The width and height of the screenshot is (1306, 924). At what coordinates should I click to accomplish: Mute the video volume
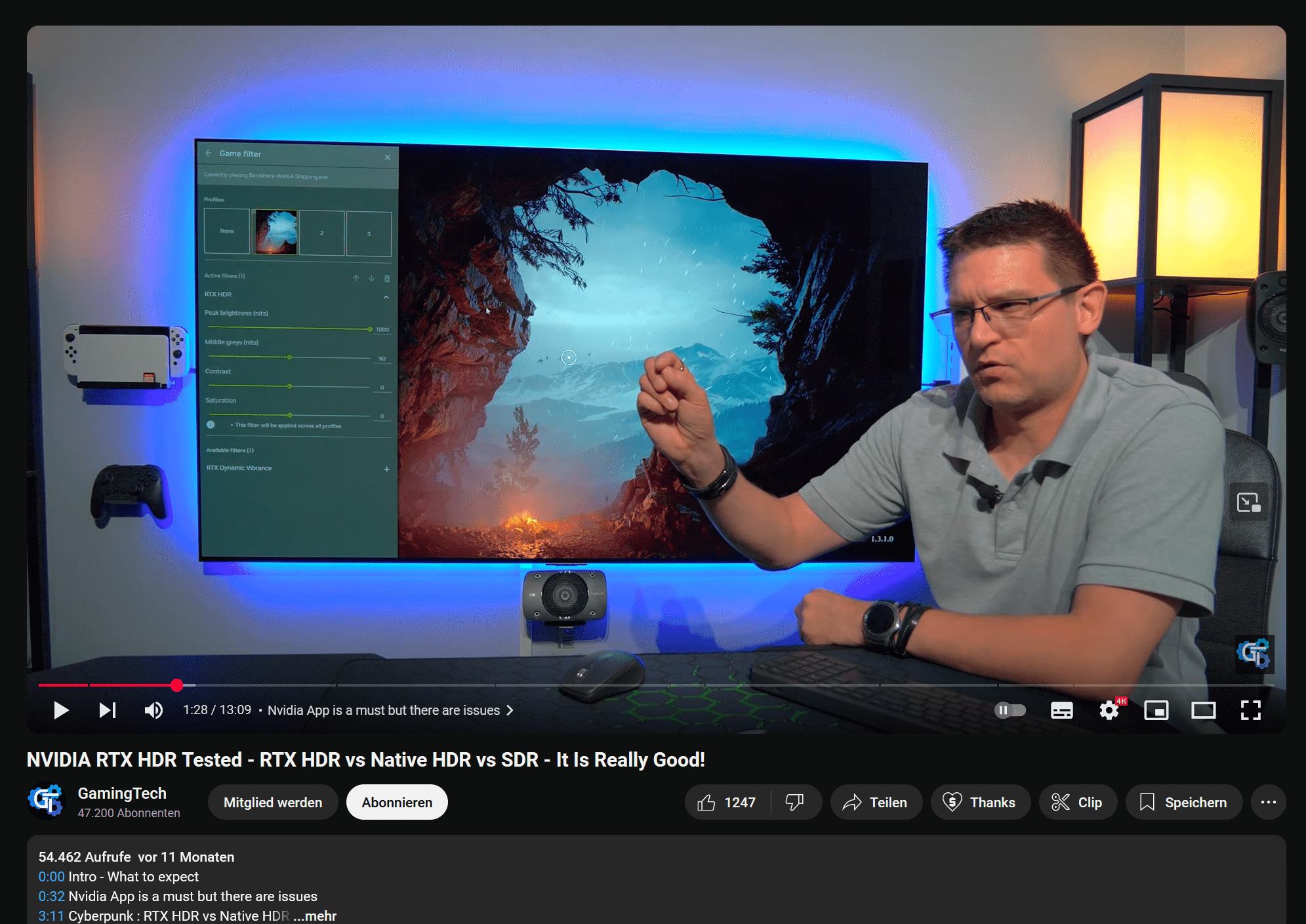point(153,710)
